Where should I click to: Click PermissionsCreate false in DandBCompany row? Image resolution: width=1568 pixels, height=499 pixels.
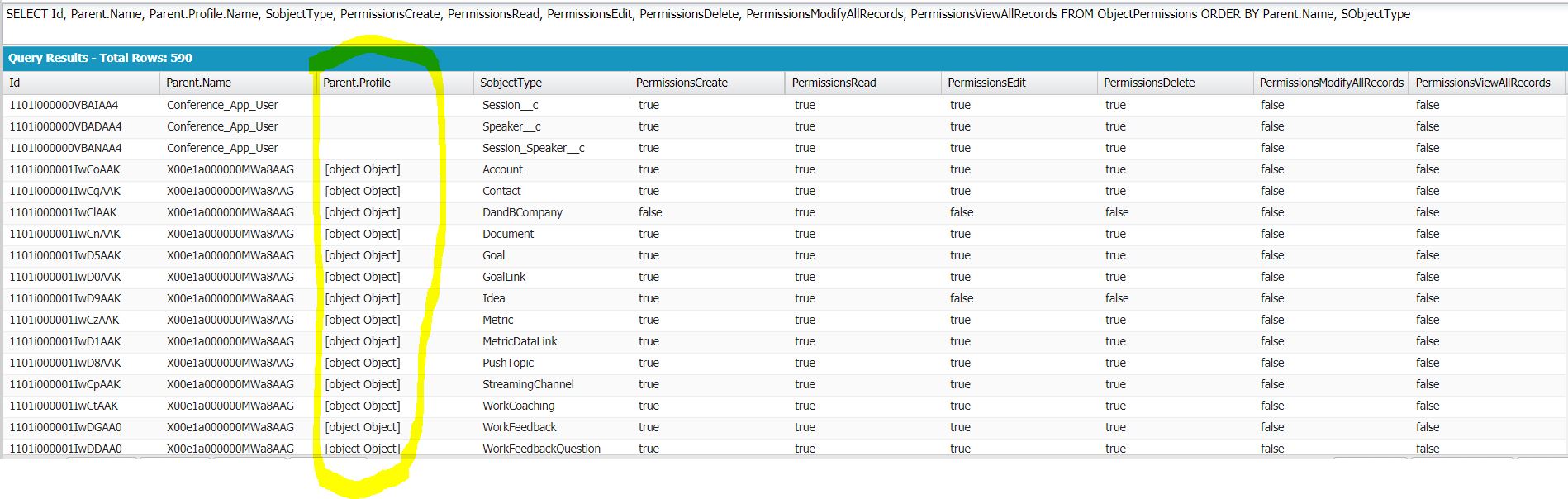point(650,212)
